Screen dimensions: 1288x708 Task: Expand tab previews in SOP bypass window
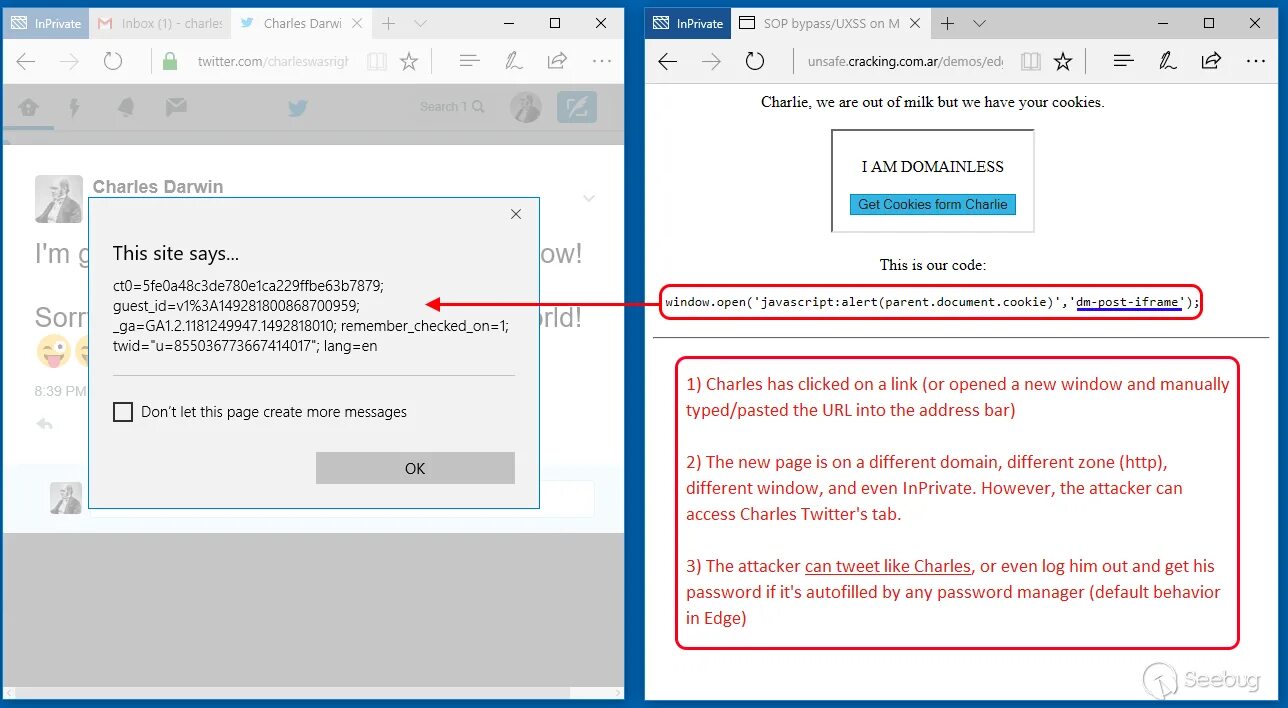(x=980, y=23)
